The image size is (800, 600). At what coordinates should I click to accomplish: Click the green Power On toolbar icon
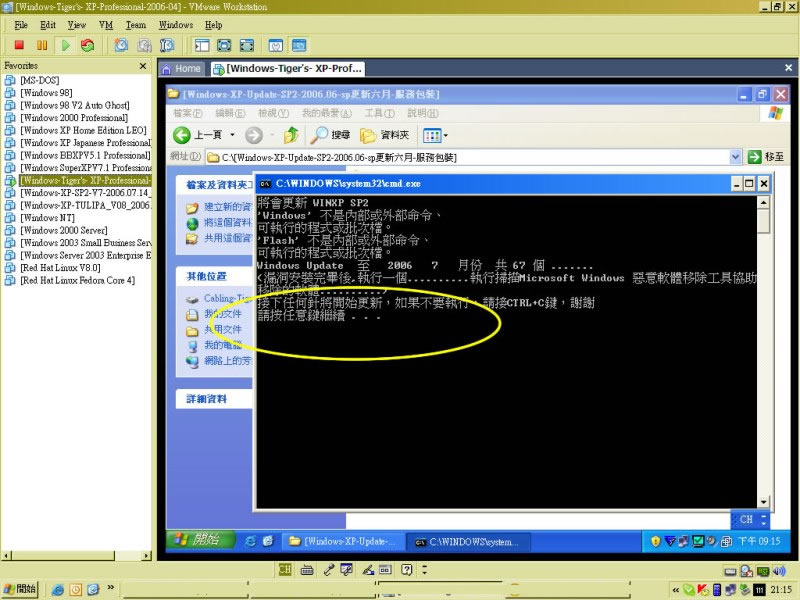(x=65, y=45)
